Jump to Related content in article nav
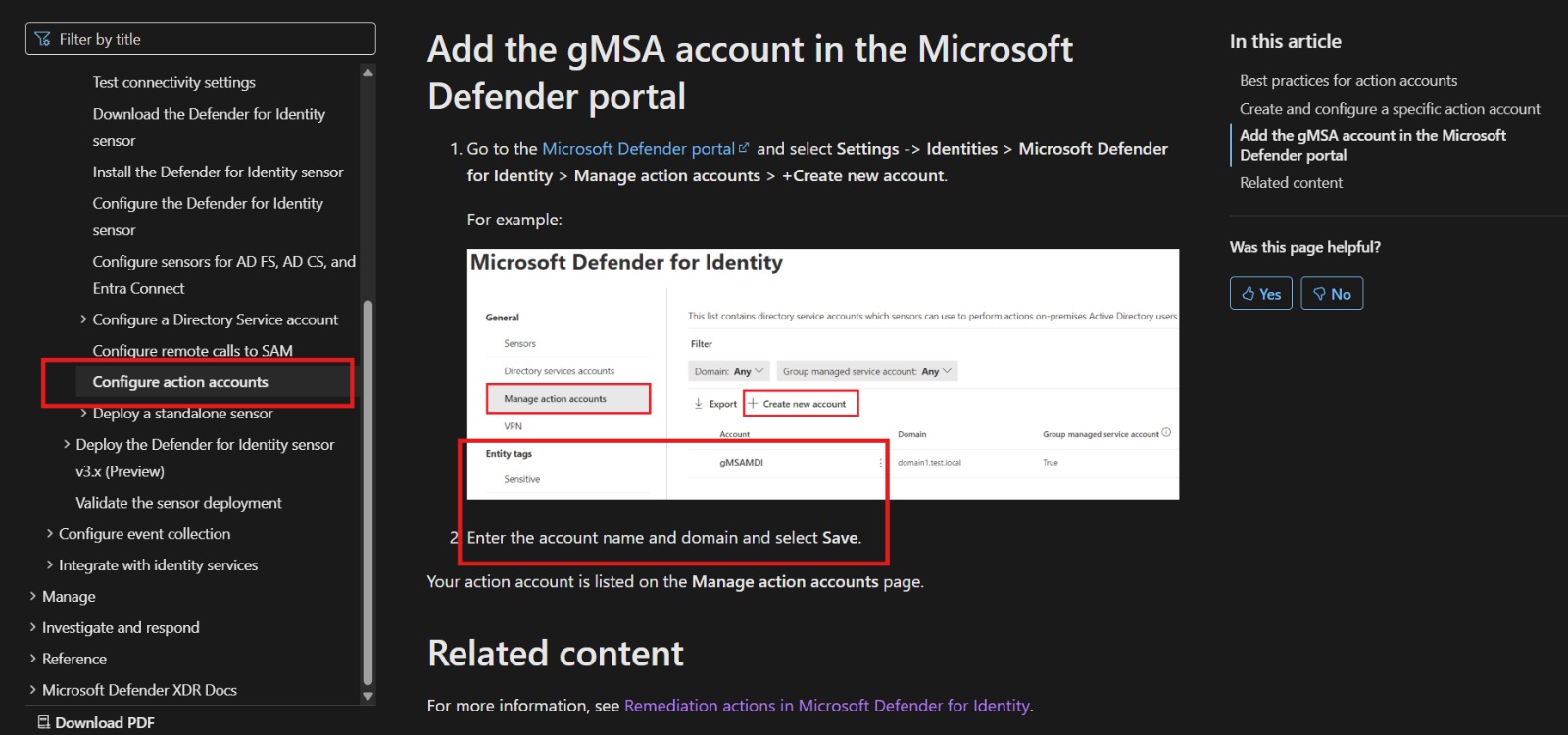 tap(1291, 182)
